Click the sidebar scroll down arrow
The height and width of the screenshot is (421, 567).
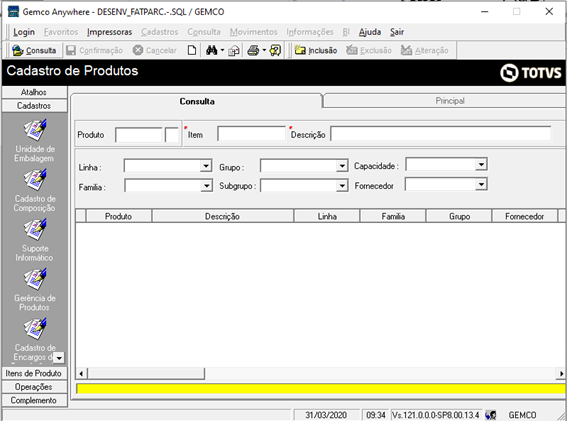(x=59, y=358)
